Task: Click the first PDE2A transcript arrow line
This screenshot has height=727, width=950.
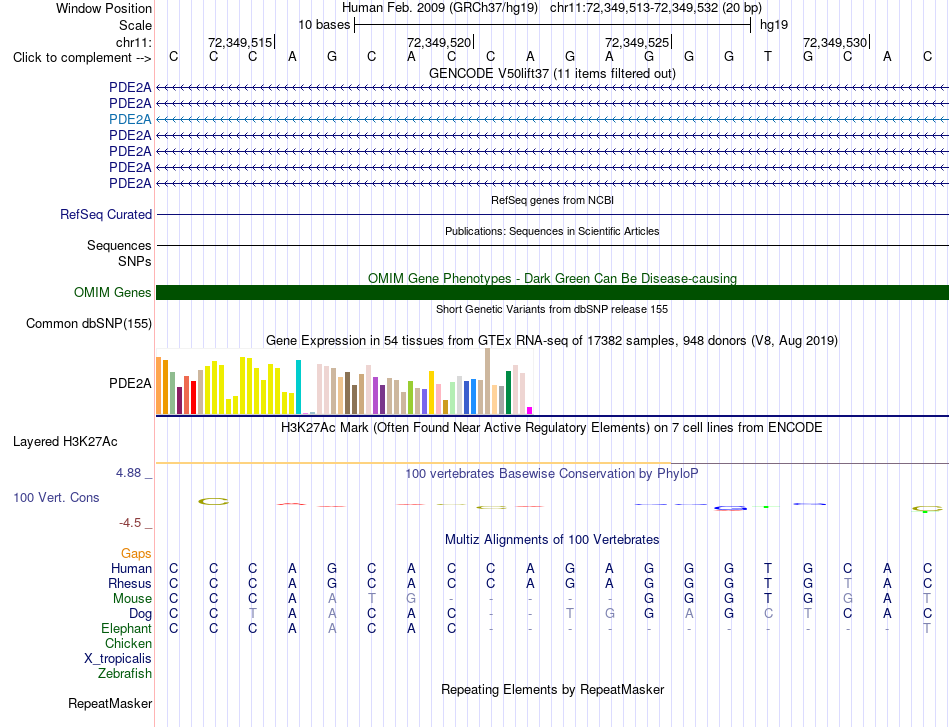Action: [552, 88]
